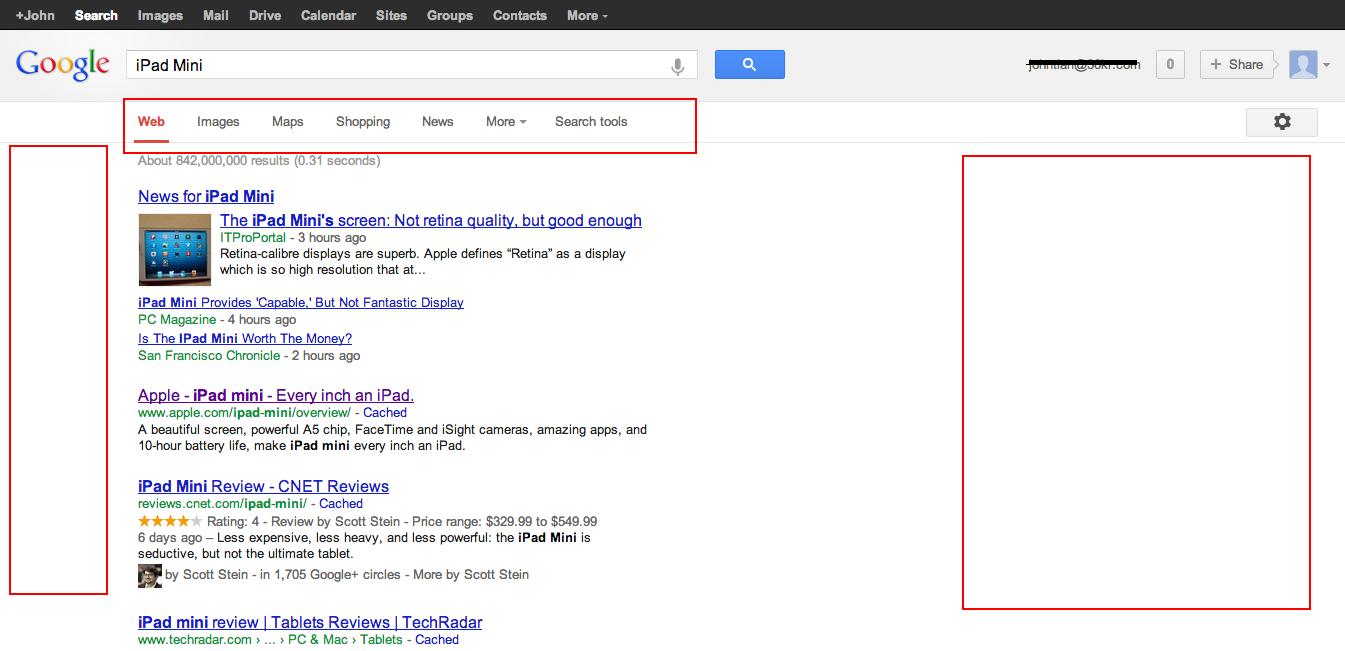Expand the More menu in black bar
1345x651 pixels.
click(x=587, y=15)
